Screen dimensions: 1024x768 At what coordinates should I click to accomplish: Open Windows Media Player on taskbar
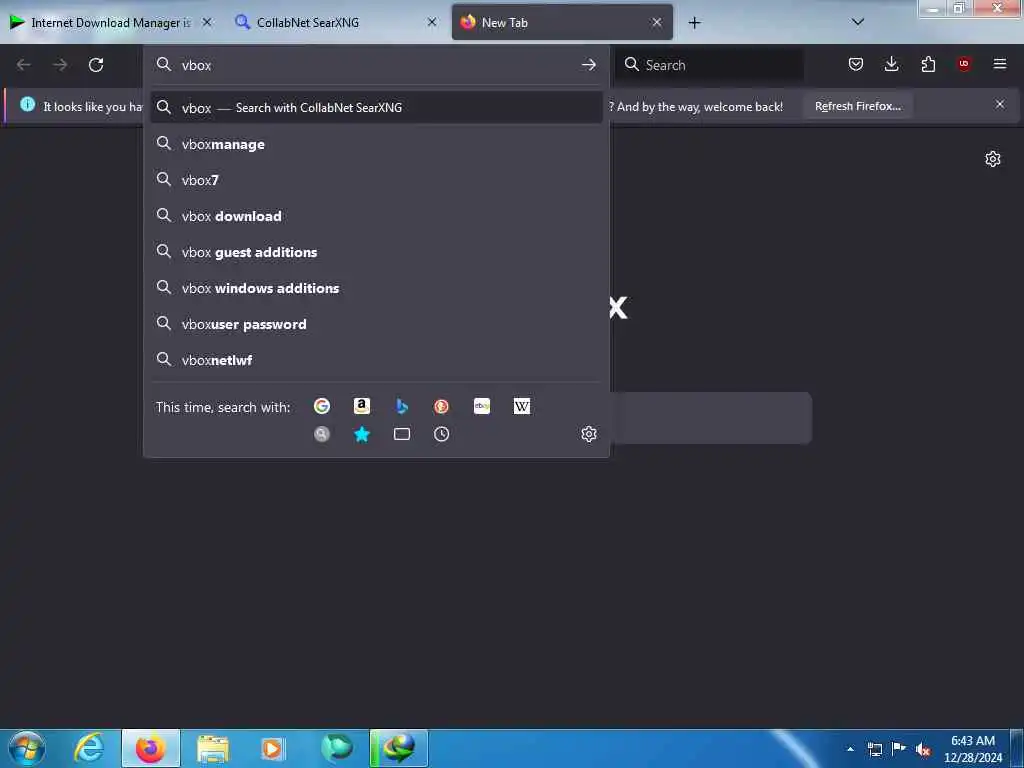coord(273,748)
